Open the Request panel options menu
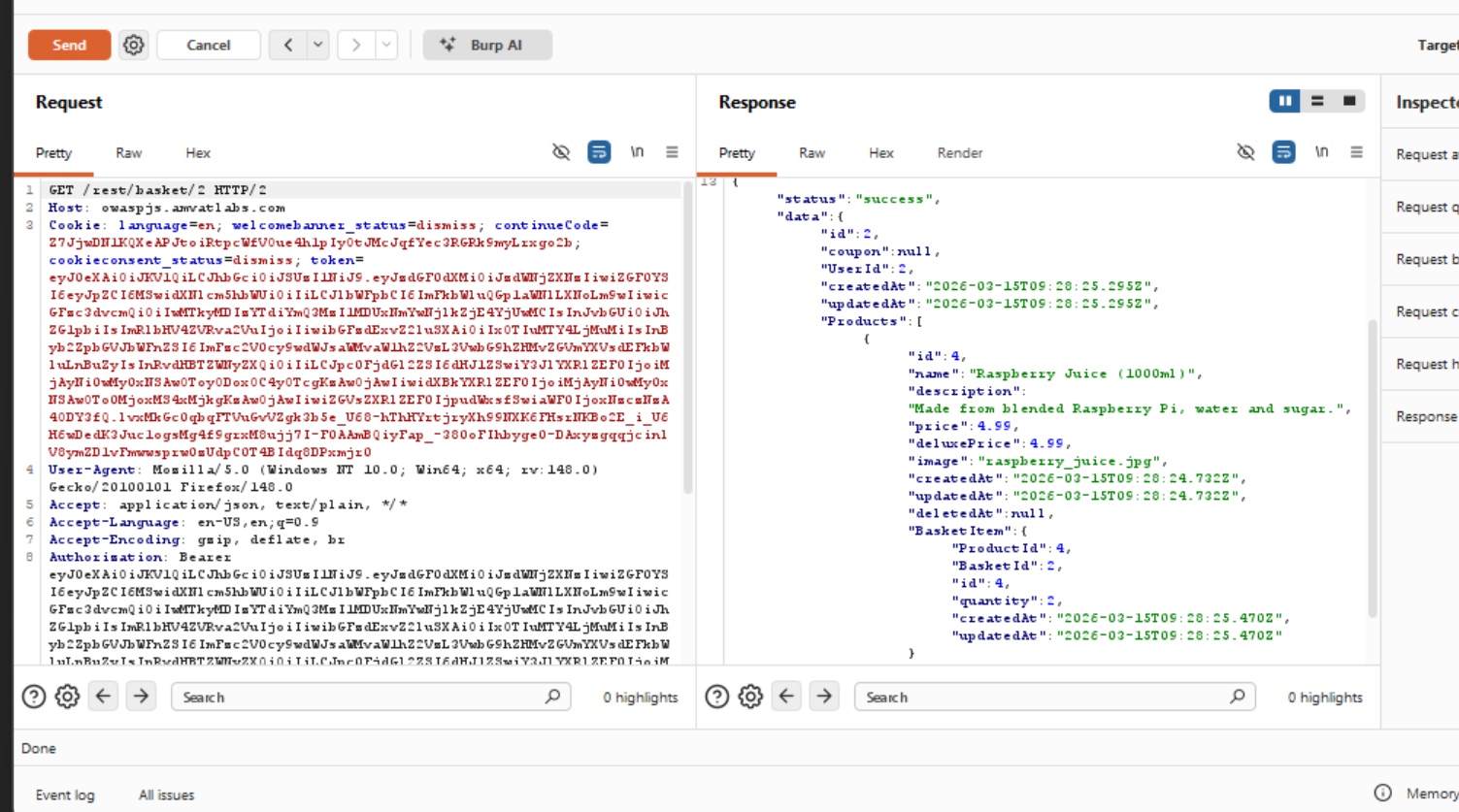Image resolution: width=1459 pixels, height=812 pixels. click(x=672, y=152)
